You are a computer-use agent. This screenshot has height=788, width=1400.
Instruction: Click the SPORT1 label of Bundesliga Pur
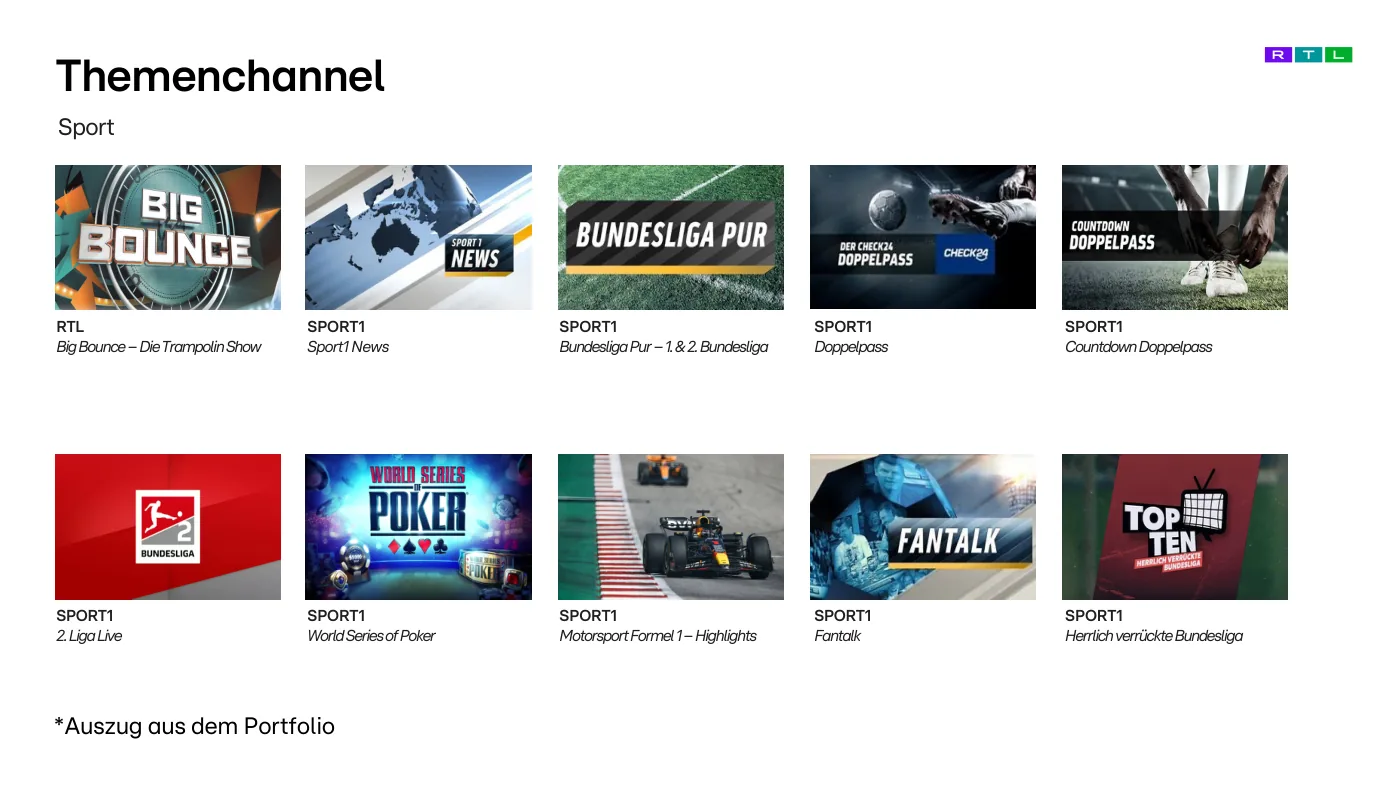pos(588,327)
